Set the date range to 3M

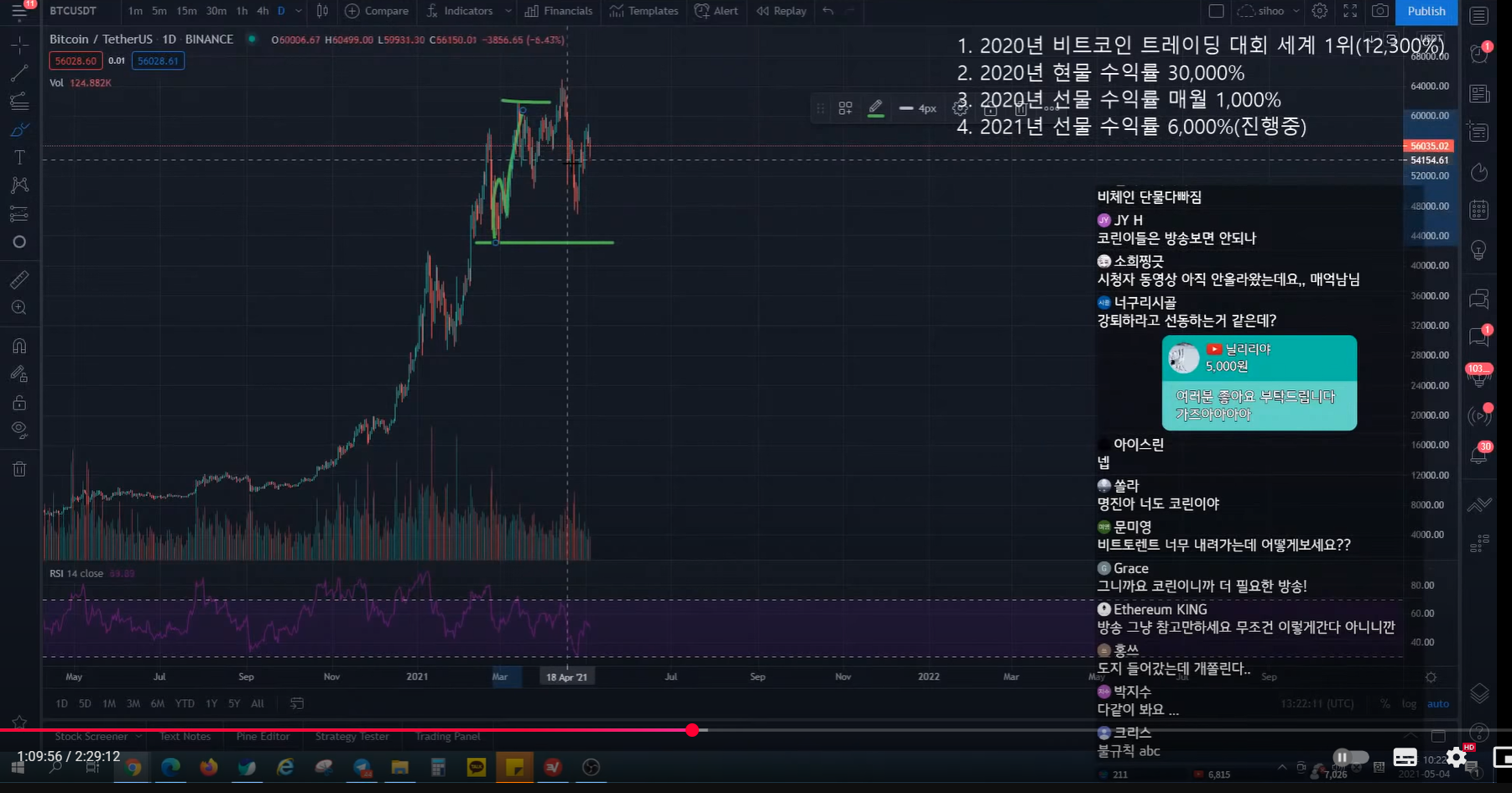click(x=133, y=703)
